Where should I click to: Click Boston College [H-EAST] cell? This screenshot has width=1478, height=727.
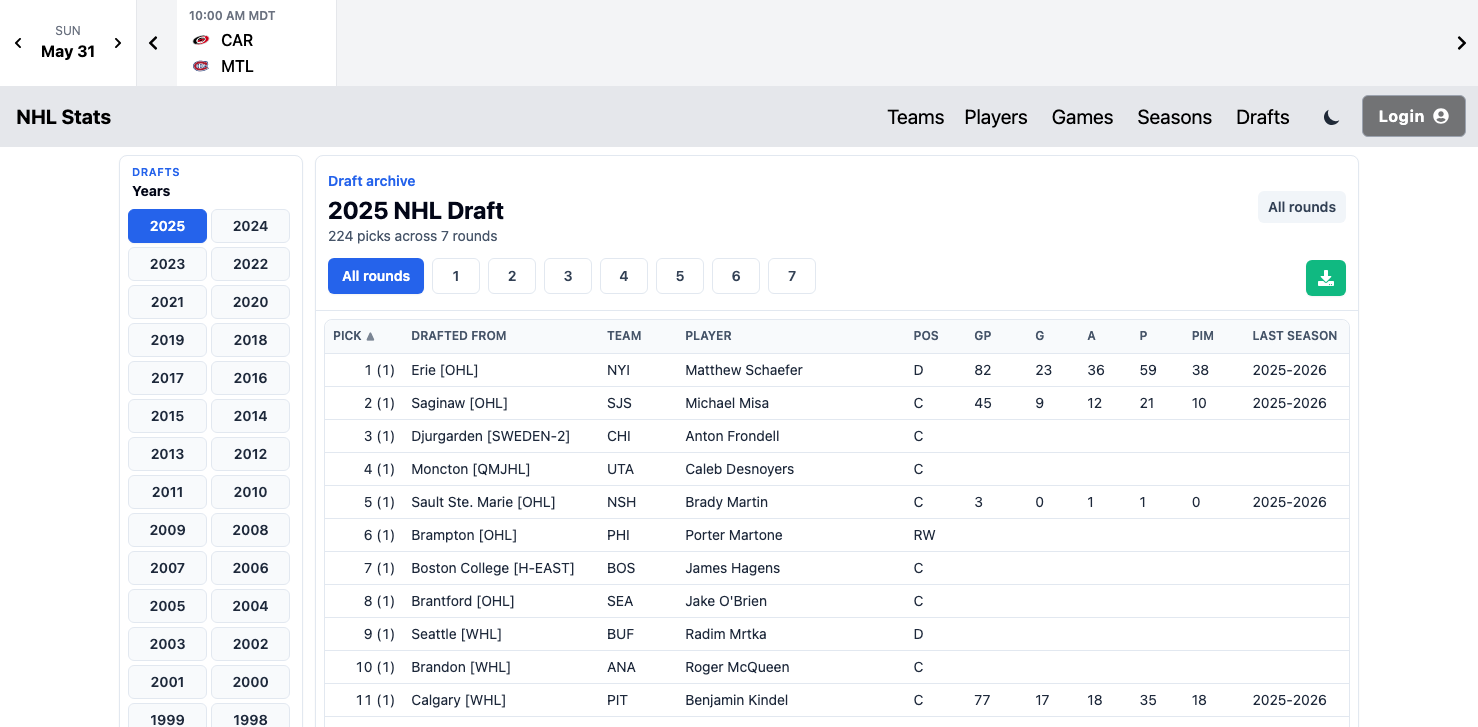(x=493, y=568)
